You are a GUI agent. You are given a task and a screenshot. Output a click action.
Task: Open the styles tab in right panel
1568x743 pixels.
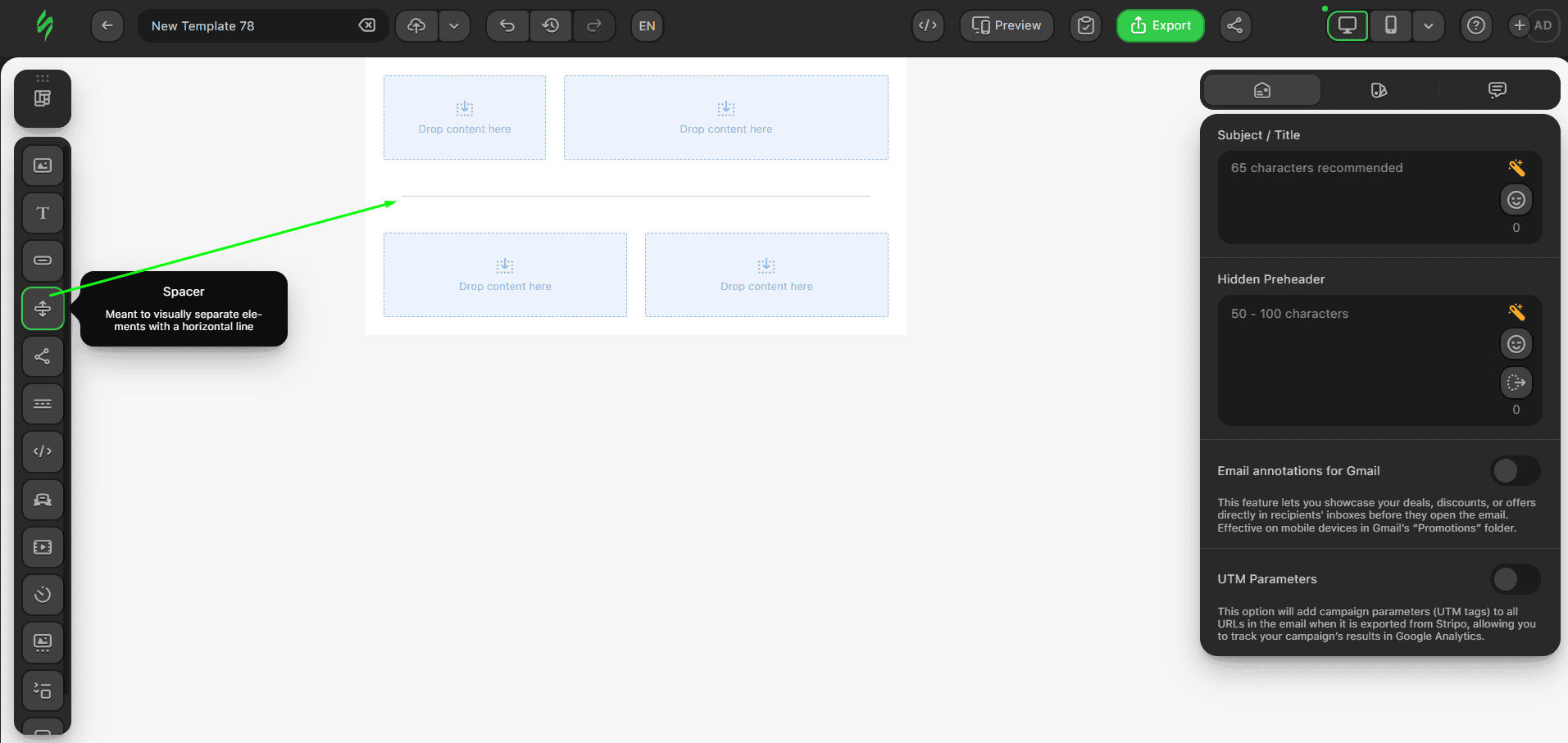click(x=1379, y=90)
